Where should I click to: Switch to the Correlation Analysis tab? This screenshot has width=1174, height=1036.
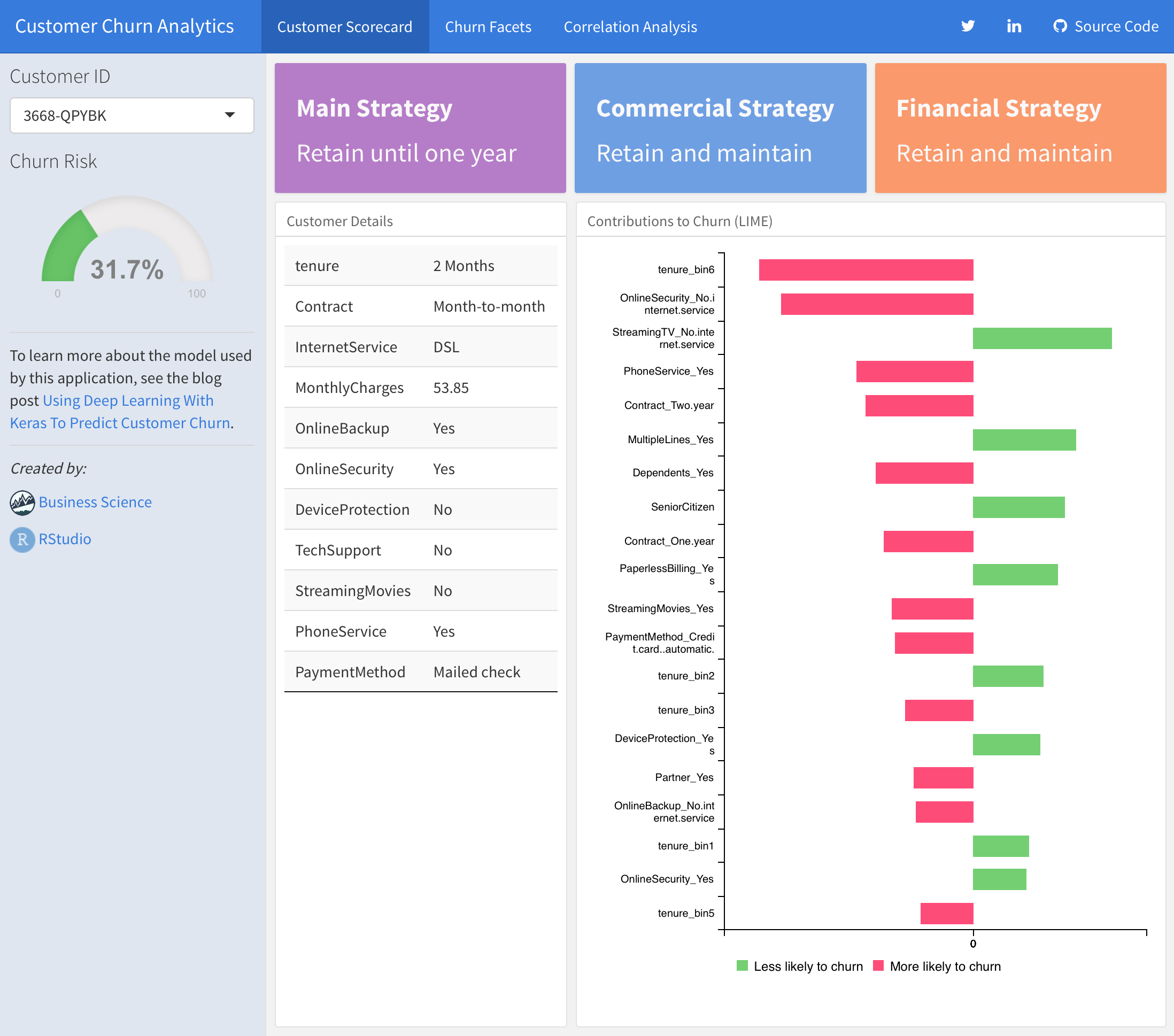(630, 27)
